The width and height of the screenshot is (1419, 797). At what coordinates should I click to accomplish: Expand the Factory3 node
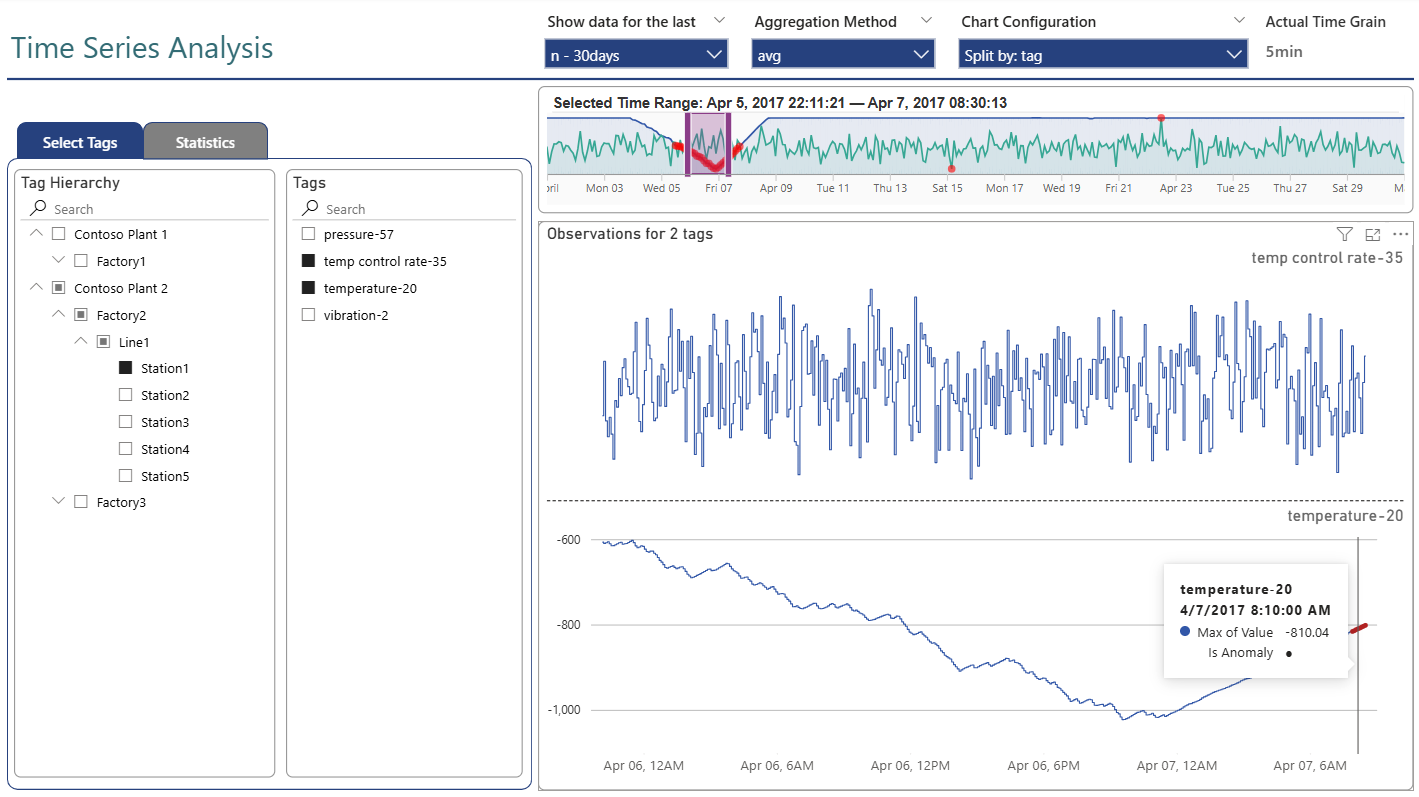58,501
